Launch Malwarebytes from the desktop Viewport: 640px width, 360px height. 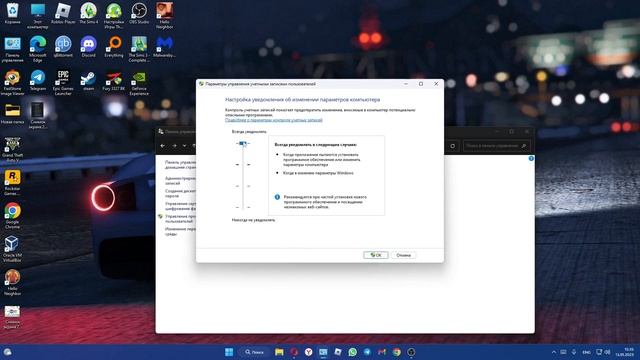coord(164,47)
